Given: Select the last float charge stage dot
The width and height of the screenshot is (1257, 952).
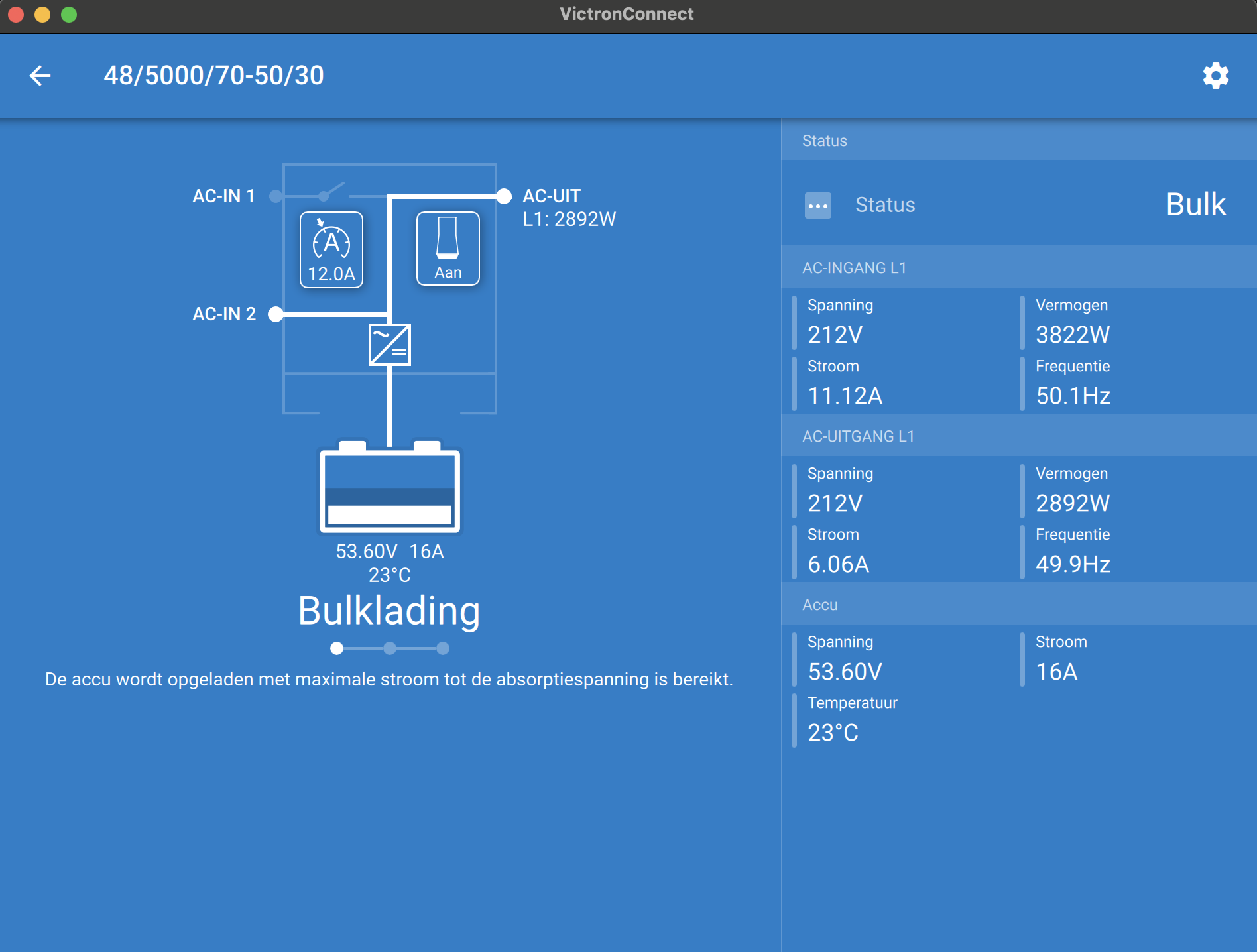Looking at the screenshot, I should [443, 648].
